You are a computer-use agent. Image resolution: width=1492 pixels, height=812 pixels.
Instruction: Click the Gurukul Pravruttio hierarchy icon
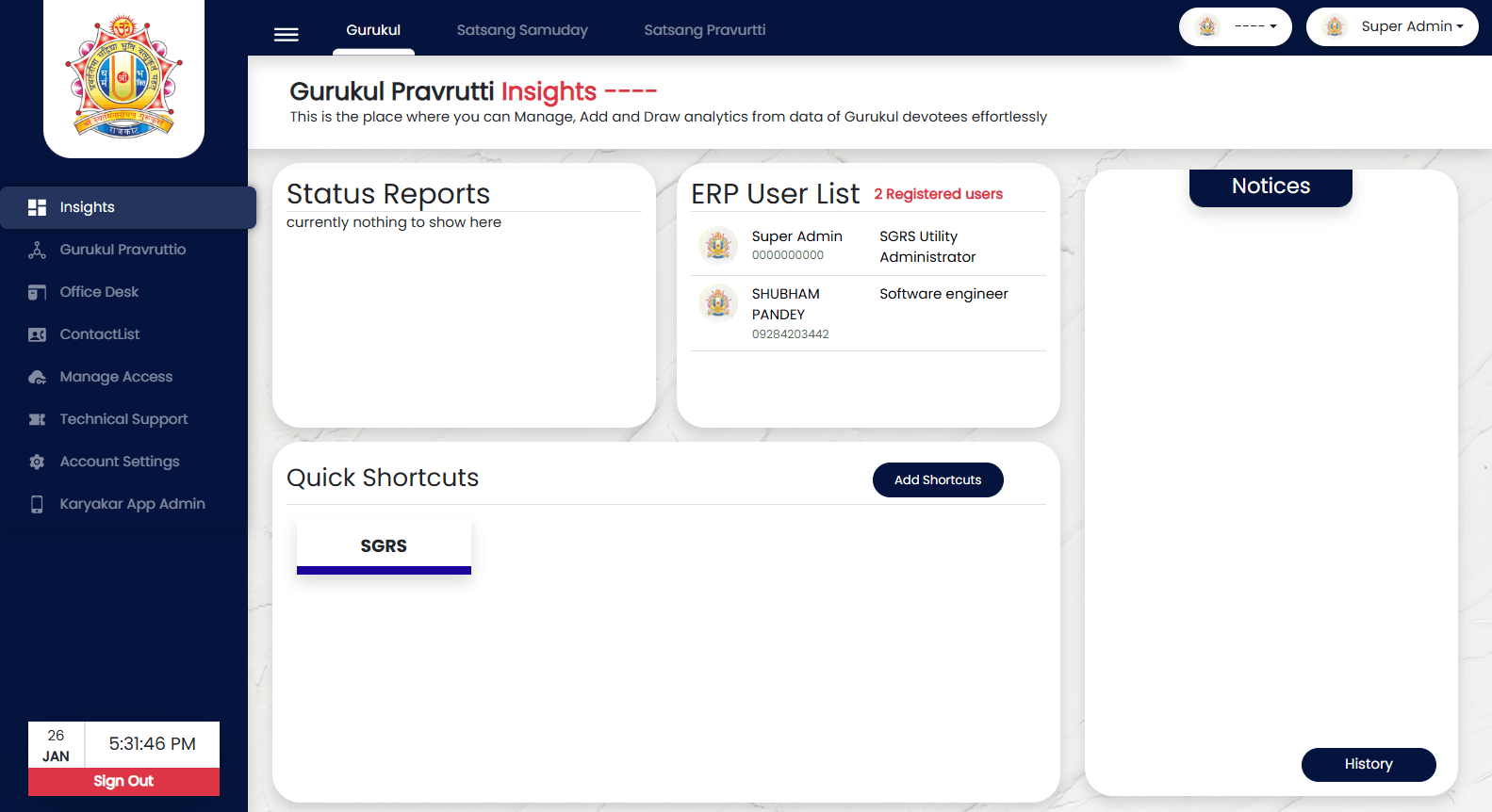[37, 250]
